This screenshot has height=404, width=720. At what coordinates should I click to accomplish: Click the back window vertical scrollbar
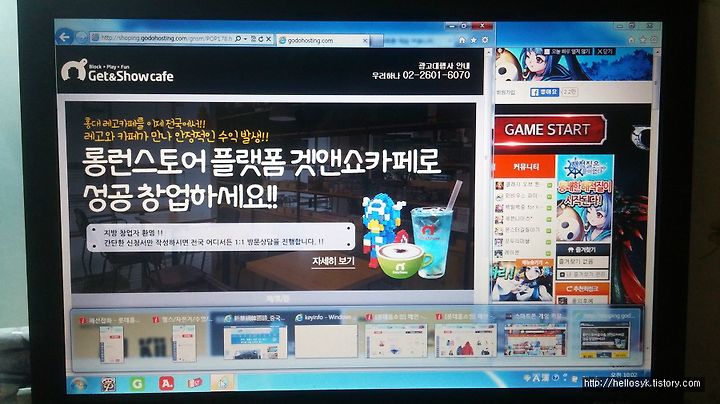(x=655, y=174)
